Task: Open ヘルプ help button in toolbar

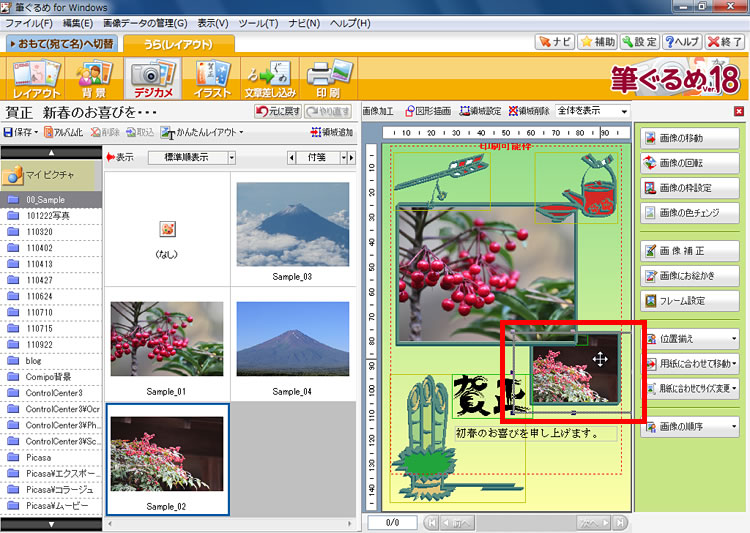Action: 683,42
